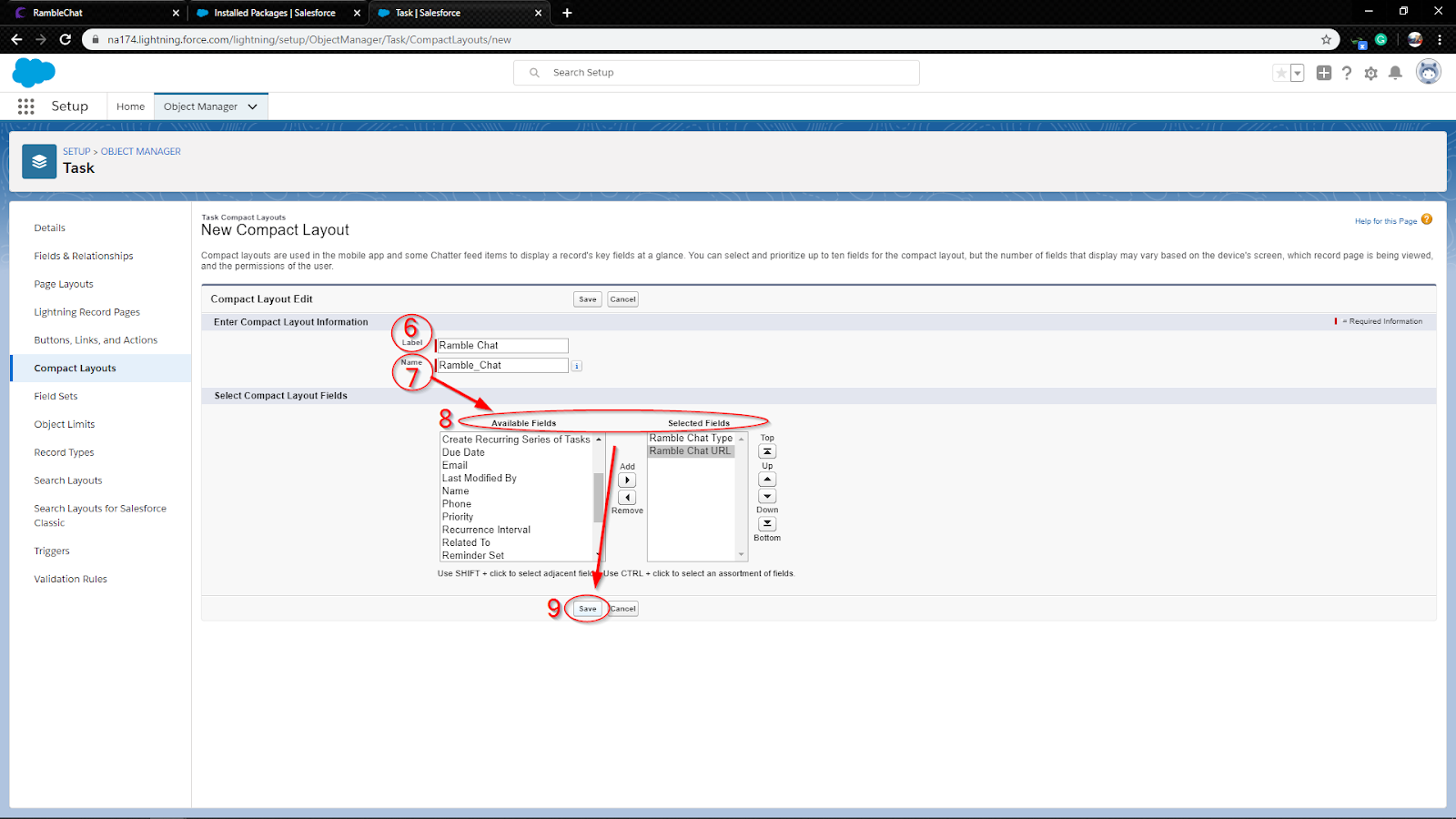Image resolution: width=1456 pixels, height=819 pixels.
Task: Open Object Limits sidebar item
Action: 65,425
